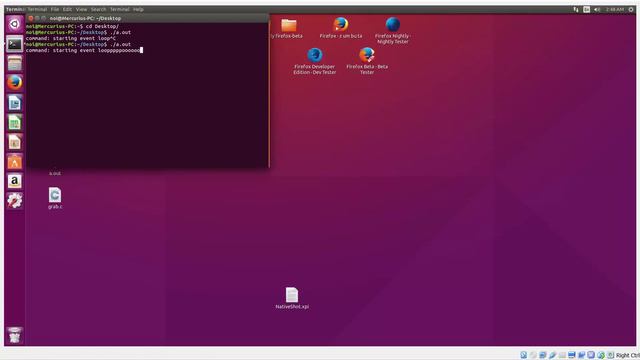Open LibreOffice Writer from the launcher

[15, 103]
